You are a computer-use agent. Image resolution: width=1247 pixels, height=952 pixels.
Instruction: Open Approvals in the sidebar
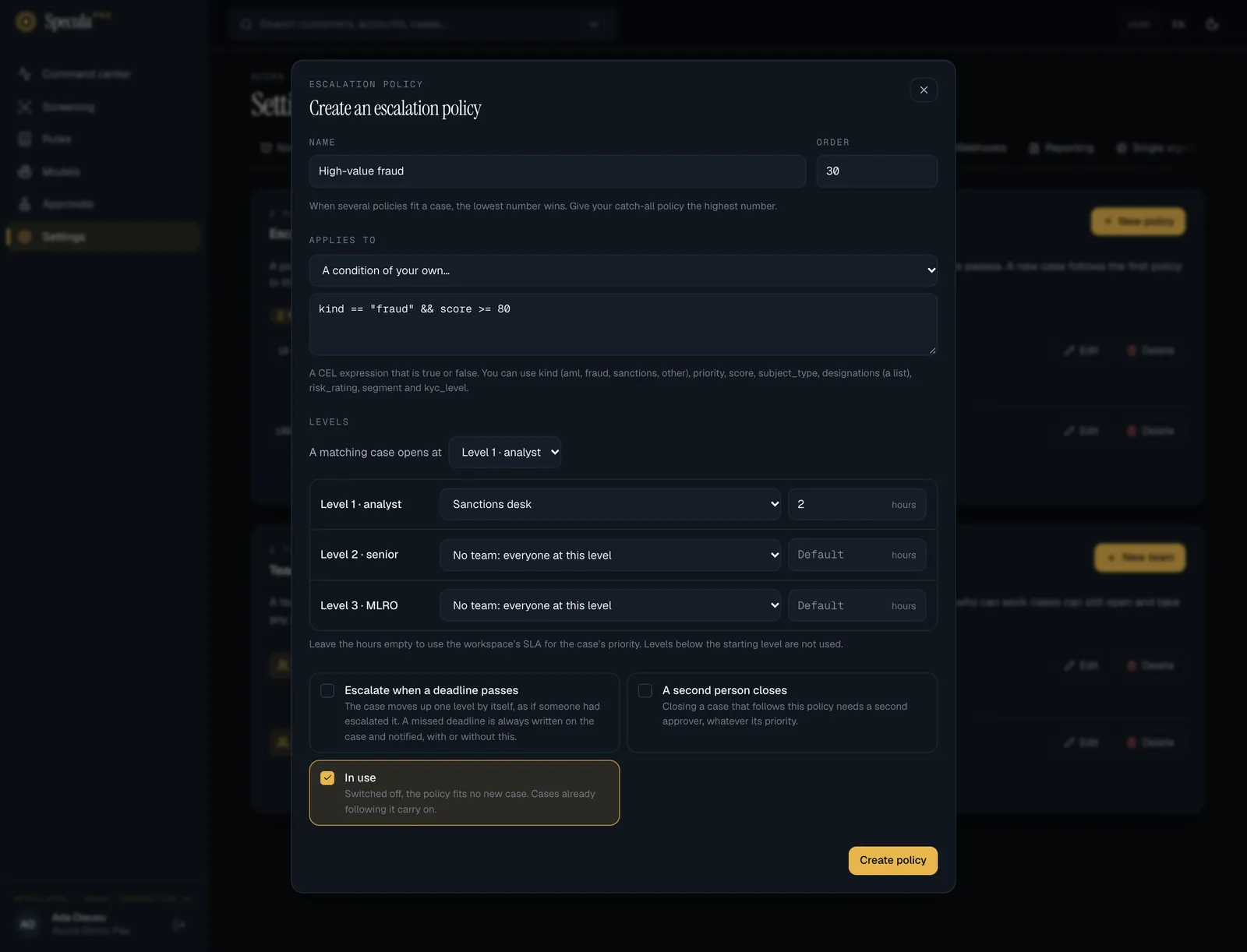(103, 204)
